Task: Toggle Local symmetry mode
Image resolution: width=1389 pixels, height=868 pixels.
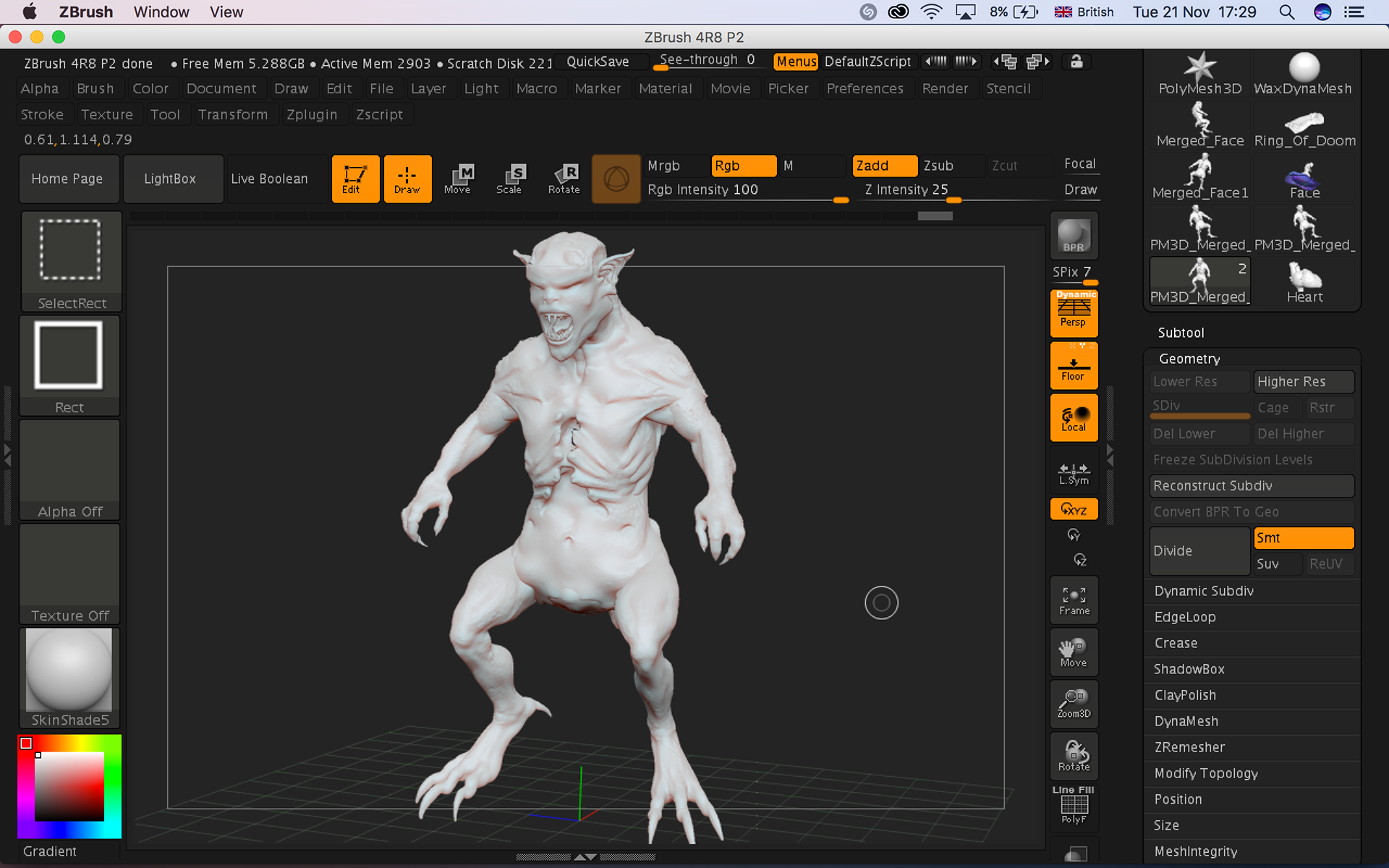Action: click(1074, 417)
